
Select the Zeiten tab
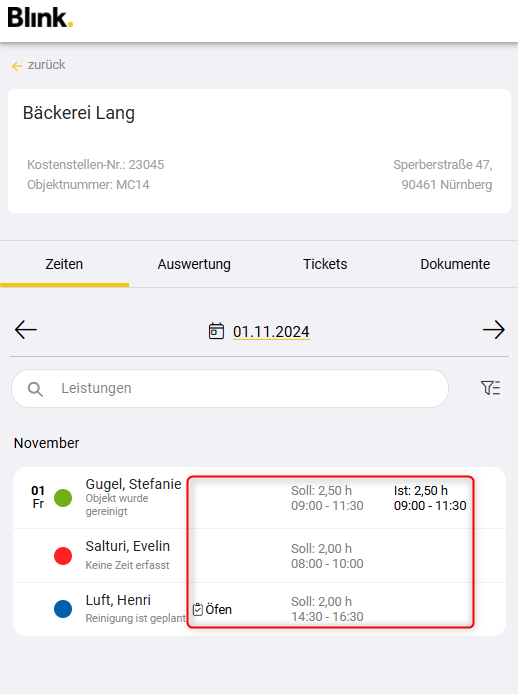coord(64,264)
